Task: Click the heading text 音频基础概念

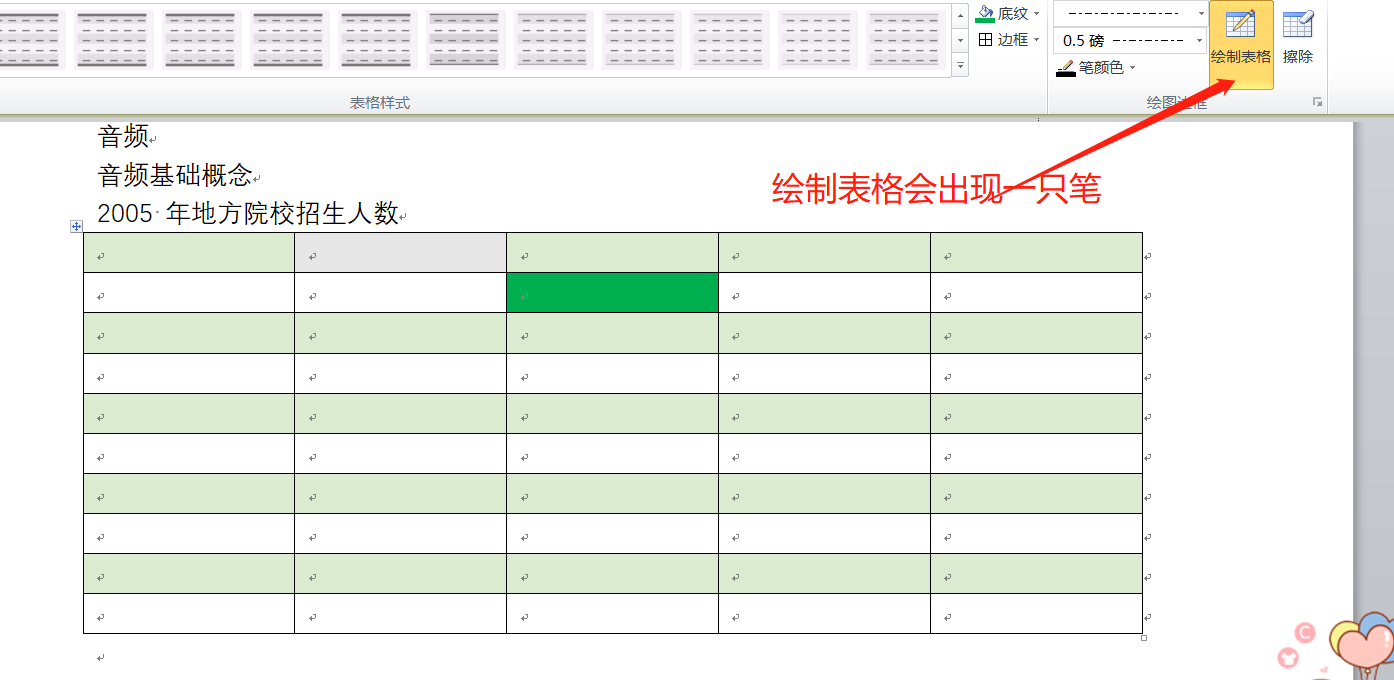Action: (x=175, y=175)
